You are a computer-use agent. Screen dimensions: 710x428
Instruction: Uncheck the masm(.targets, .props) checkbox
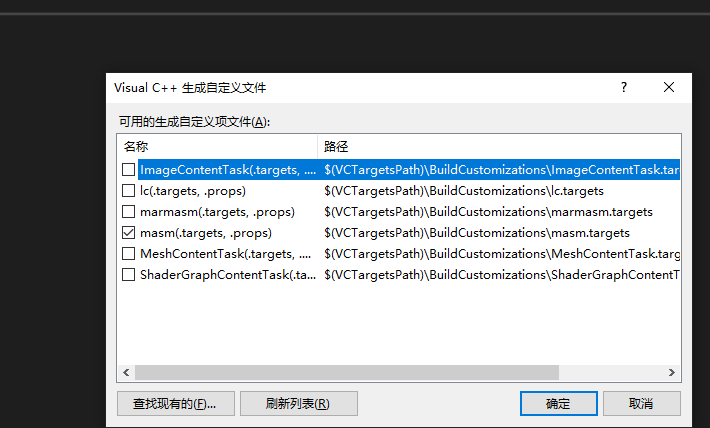(x=129, y=233)
